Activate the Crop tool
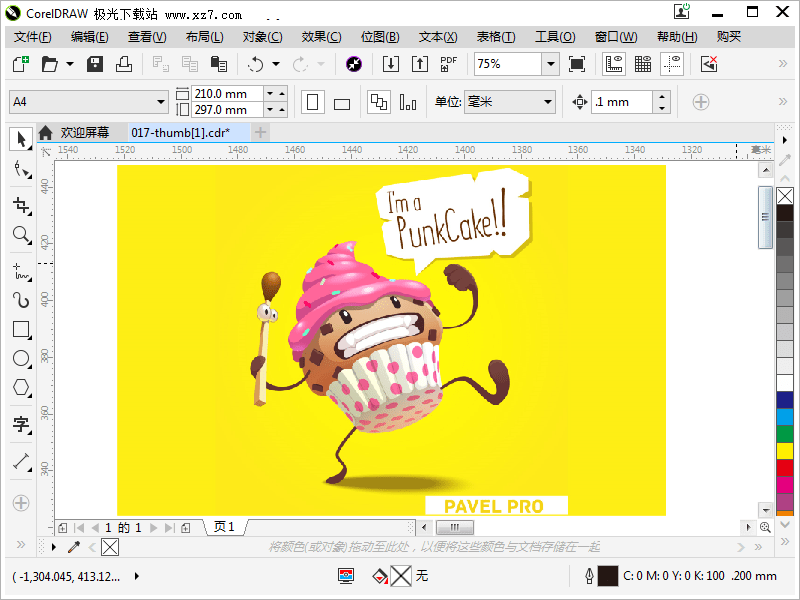This screenshot has width=800, height=600. point(21,205)
